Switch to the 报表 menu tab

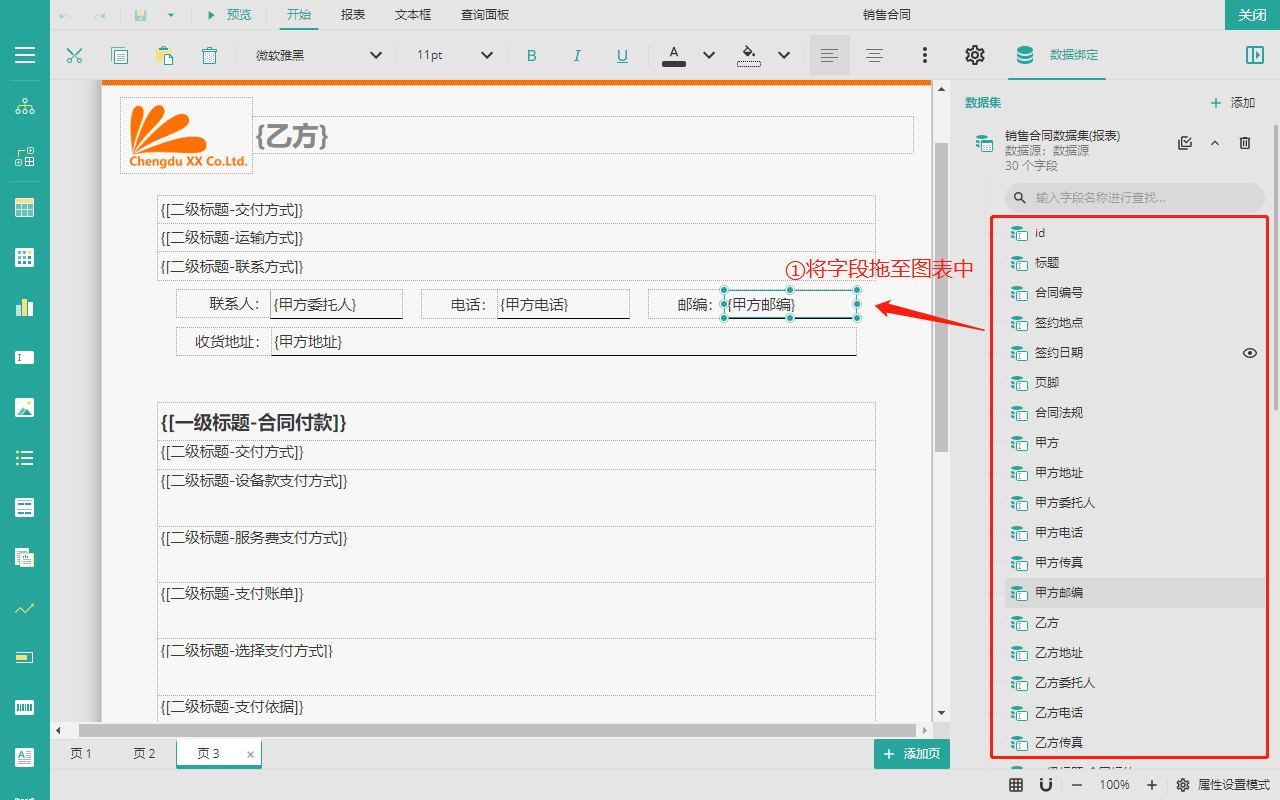(x=353, y=15)
